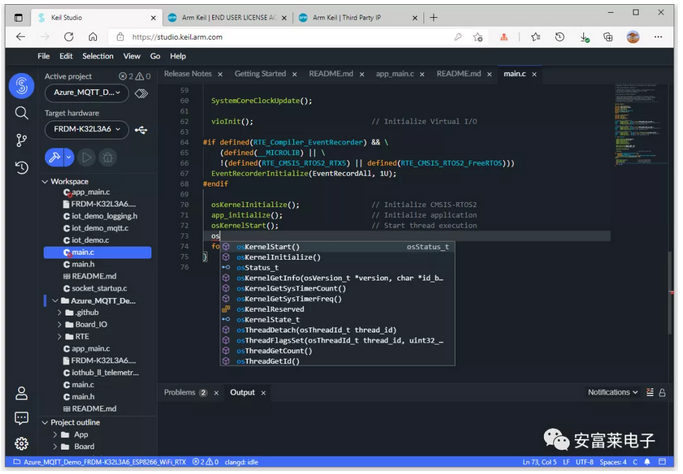Expand the .github folder

click(60, 313)
